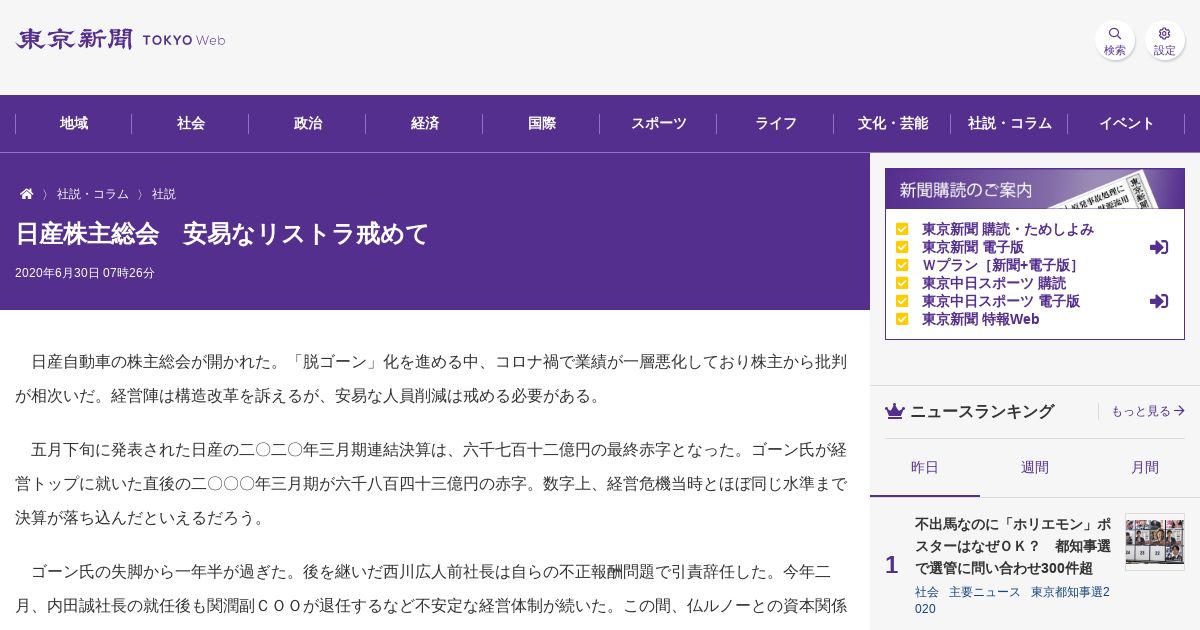Open the 政治 navigation menu

pos(308,124)
